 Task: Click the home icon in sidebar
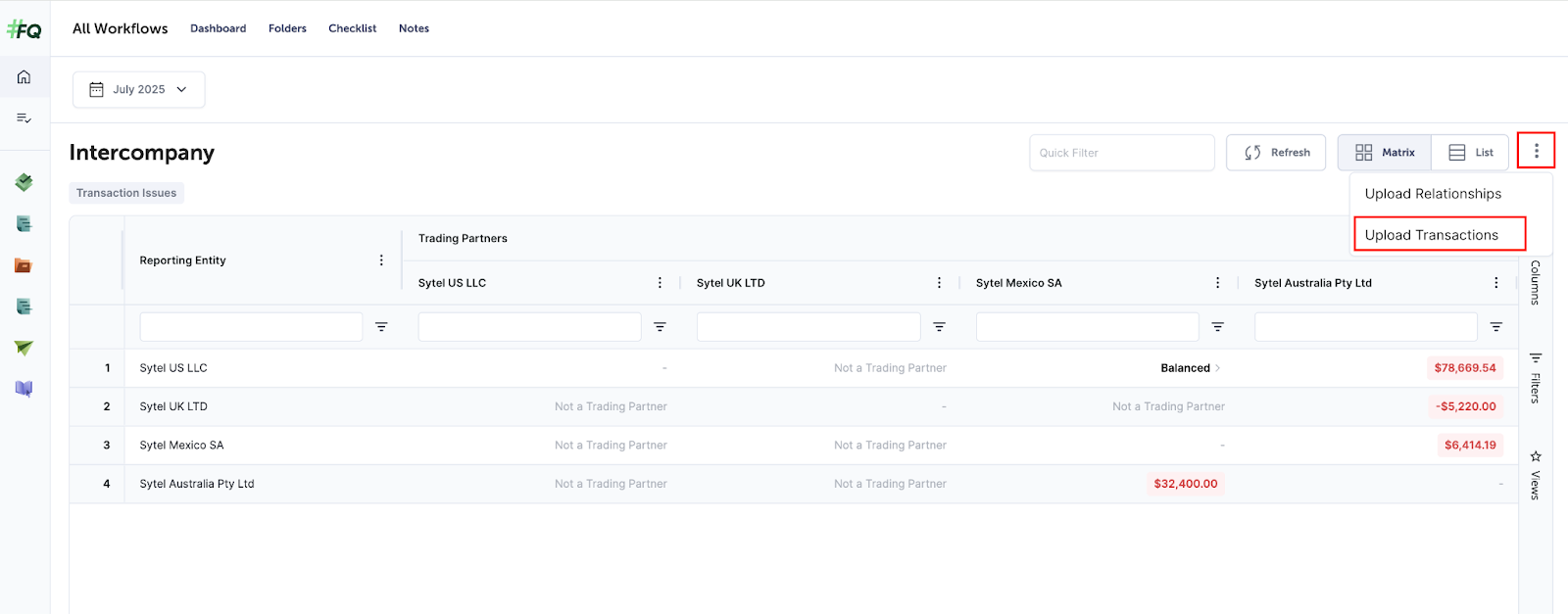(24, 77)
